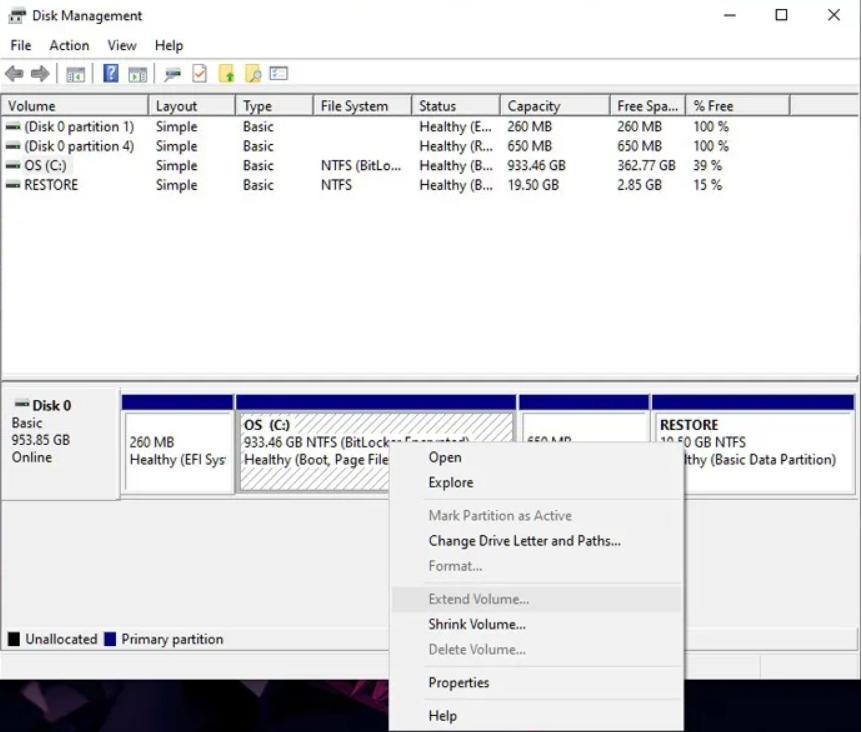Open the blue Help question-mark icon

[110, 74]
